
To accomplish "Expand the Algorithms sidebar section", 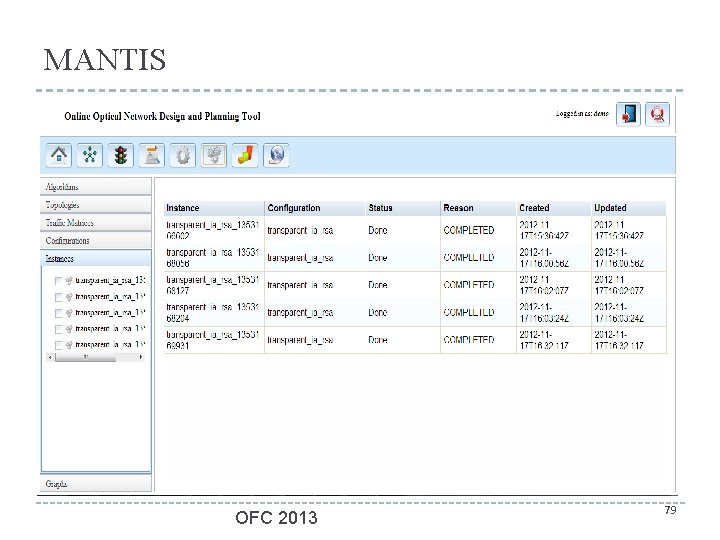I will click(x=96, y=187).
